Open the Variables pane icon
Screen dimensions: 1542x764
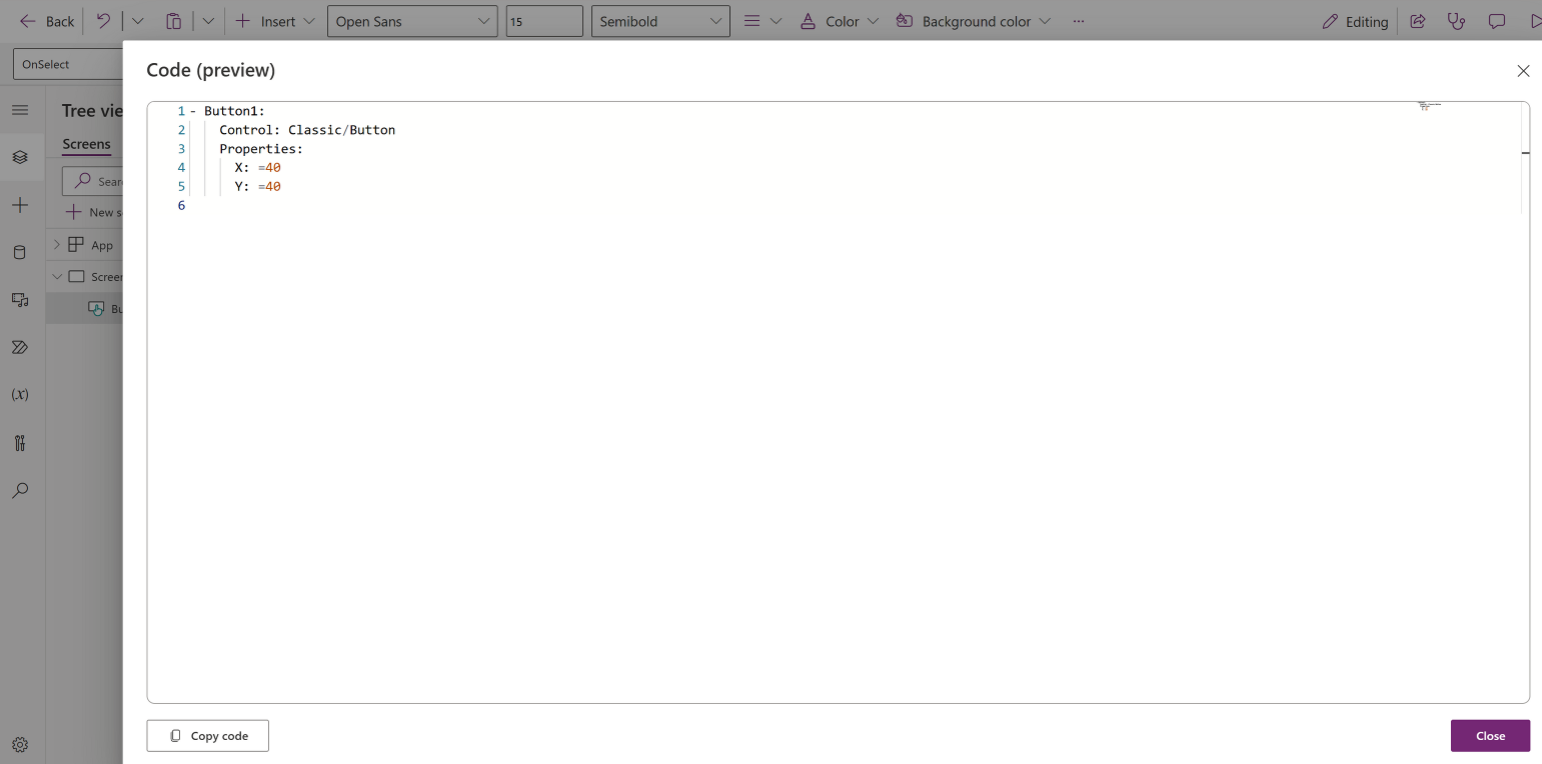coord(20,395)
